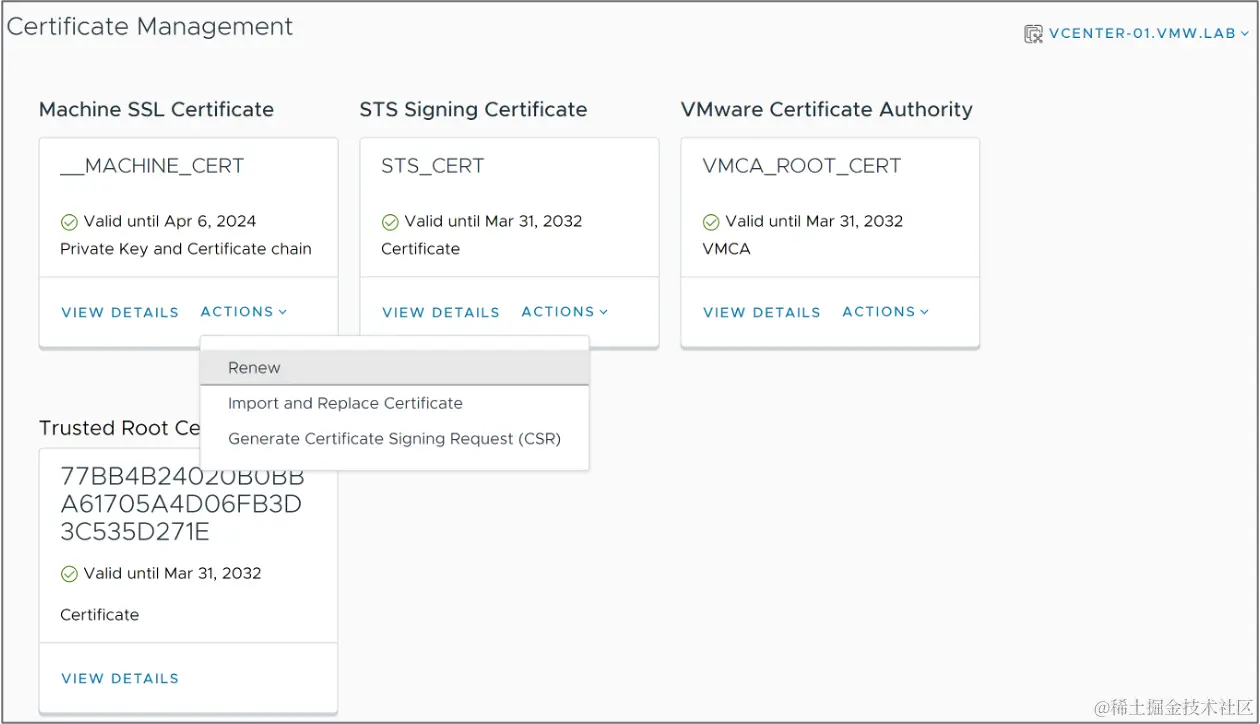Click the green valid checkmark on __MACHINE_CERT
The width and height of the screenshot is (1260, 724).
[x=69, y=222]
